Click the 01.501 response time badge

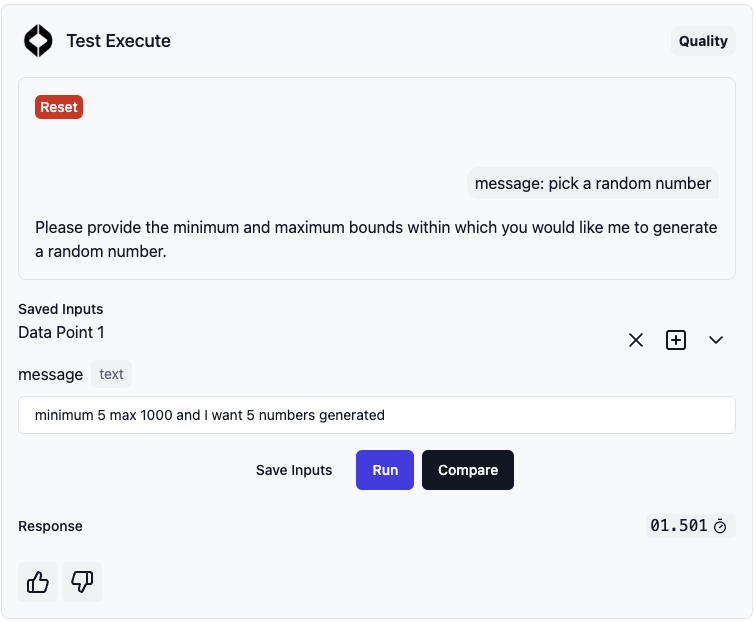coord(690,526)
